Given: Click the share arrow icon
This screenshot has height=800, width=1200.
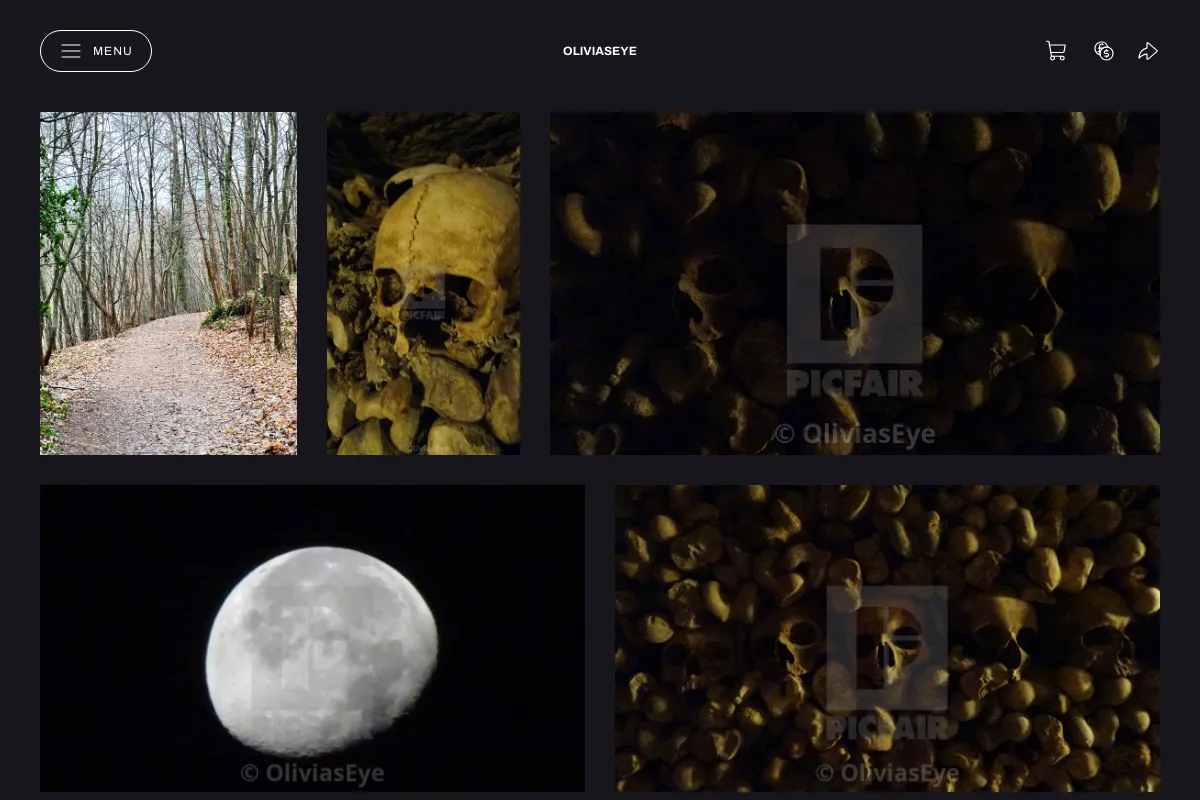Looking at the screenshot, I should coord(1148,51).
